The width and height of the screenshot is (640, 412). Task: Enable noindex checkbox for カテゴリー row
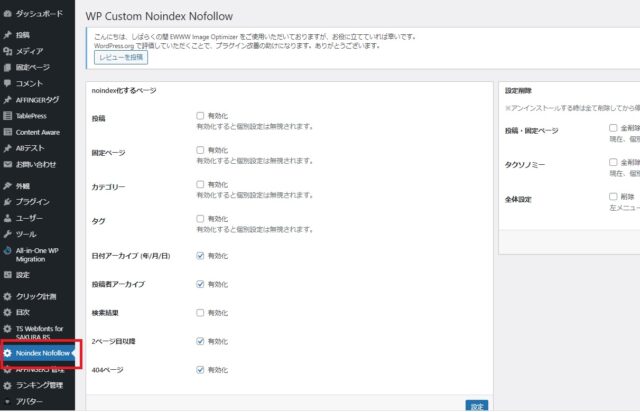pyautogui.click(x=200, y=185)
